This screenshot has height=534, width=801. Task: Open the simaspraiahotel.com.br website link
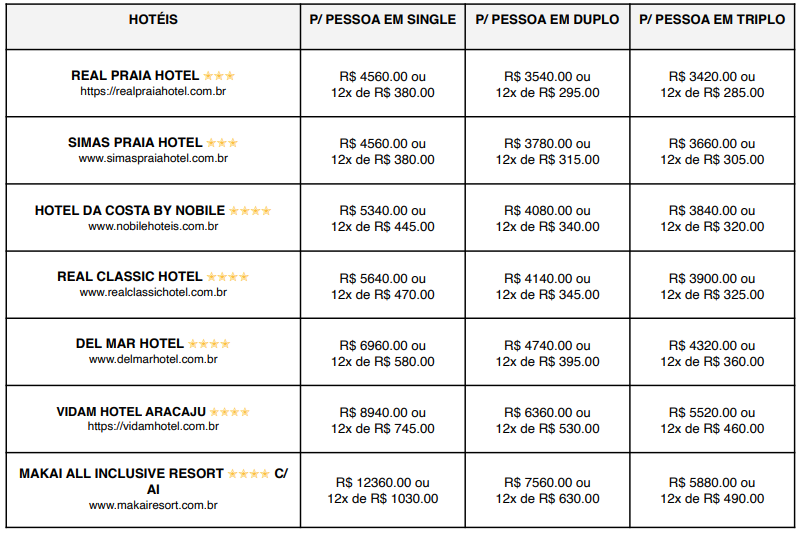point(153,158)
